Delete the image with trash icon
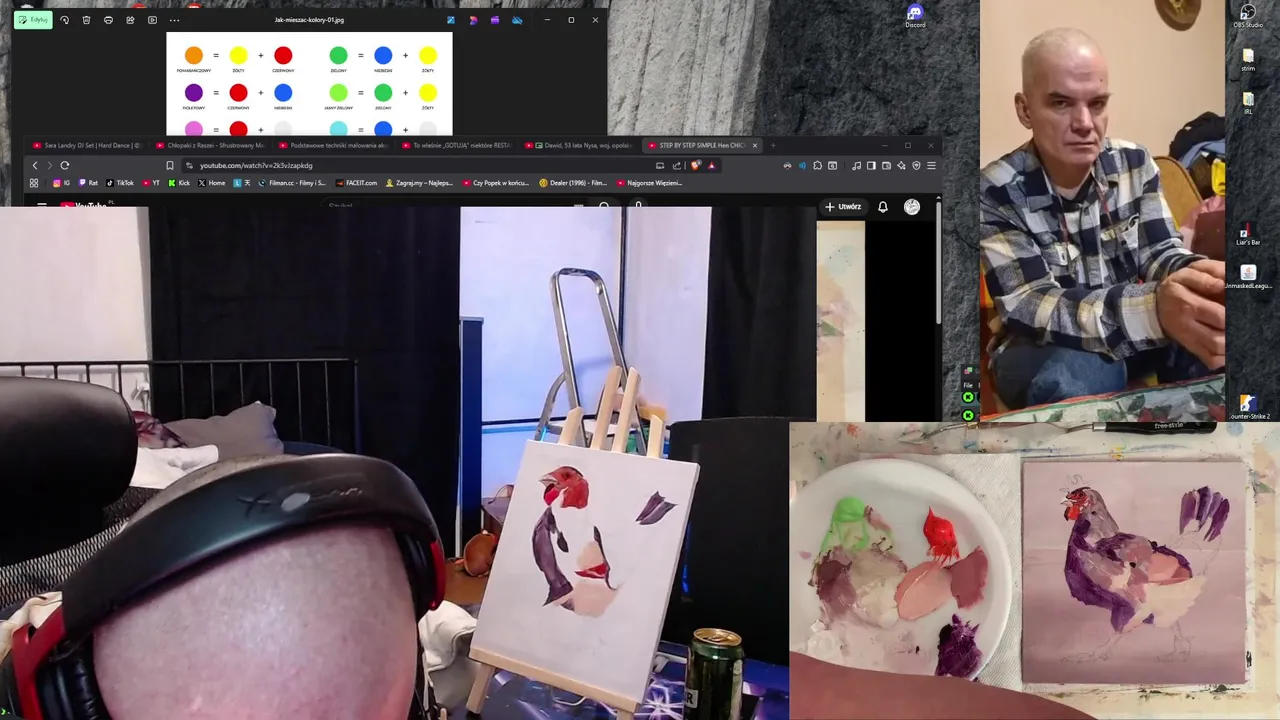 (86, 20)
